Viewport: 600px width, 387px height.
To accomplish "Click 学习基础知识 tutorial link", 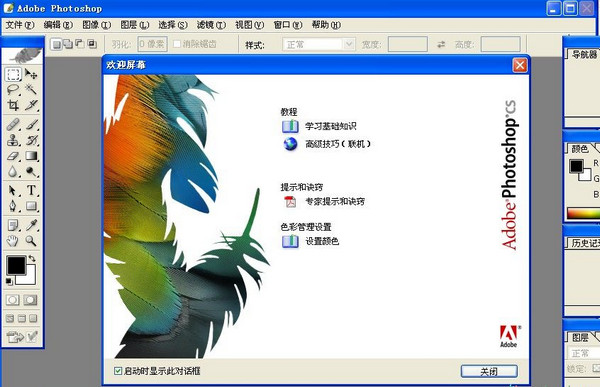I will (x=331, y=126).
